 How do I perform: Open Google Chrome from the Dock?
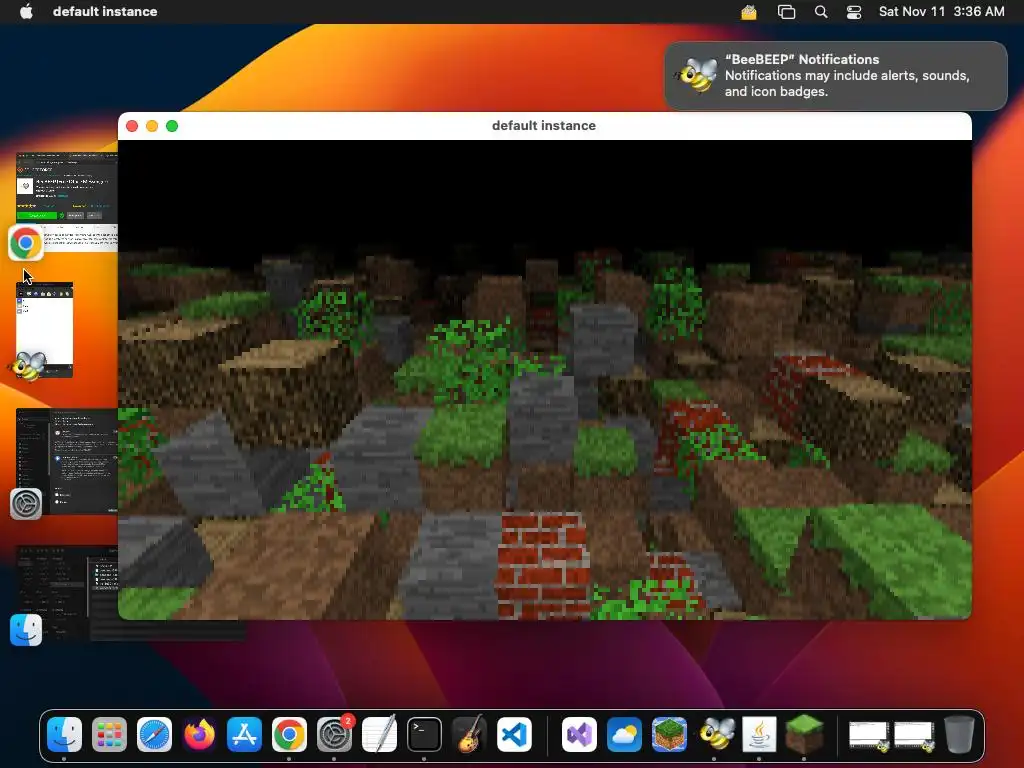point(289,734)
